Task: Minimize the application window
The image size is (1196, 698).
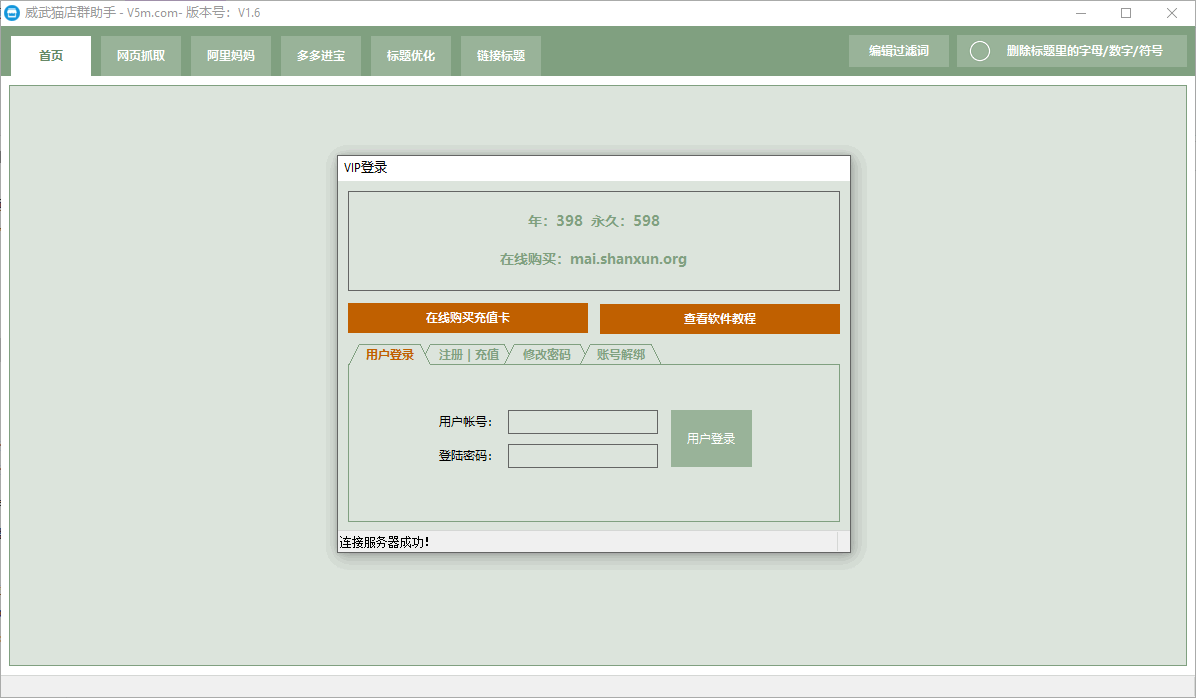Action: tap(1081, 13)
